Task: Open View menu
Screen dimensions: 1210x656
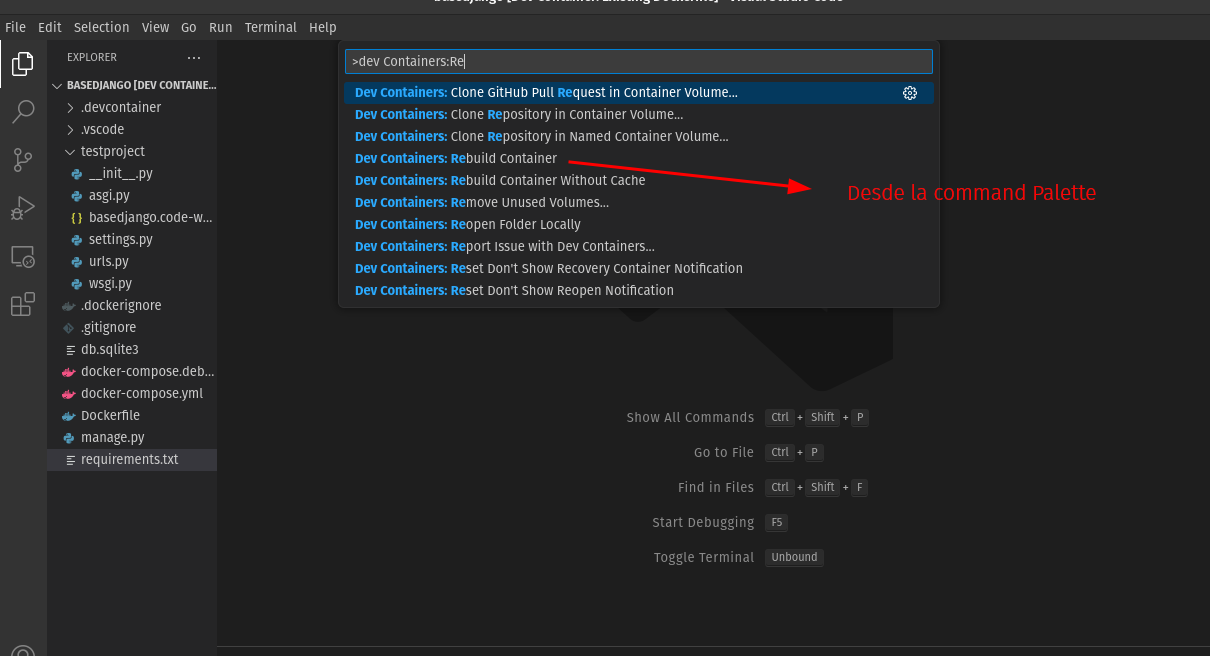Action: 155,27
